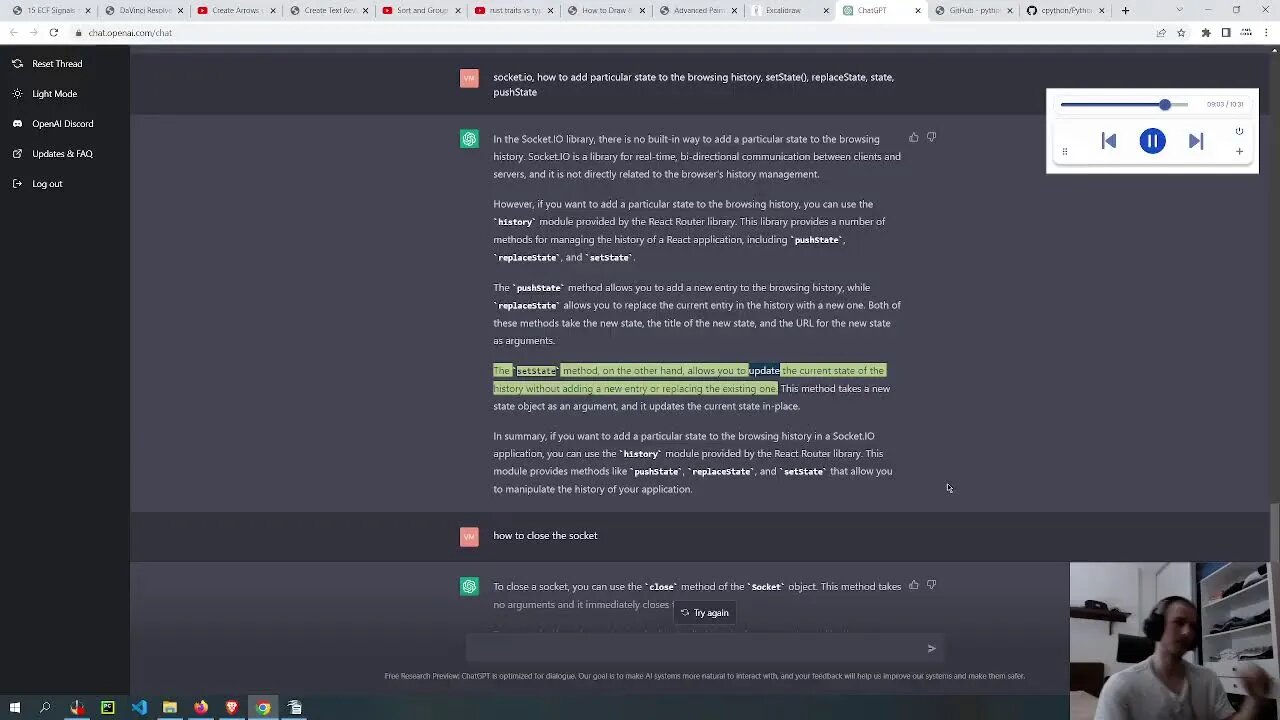
Task: Skip to previous track in floating player
Action: pyautogui.click(x=1108, y=141)
